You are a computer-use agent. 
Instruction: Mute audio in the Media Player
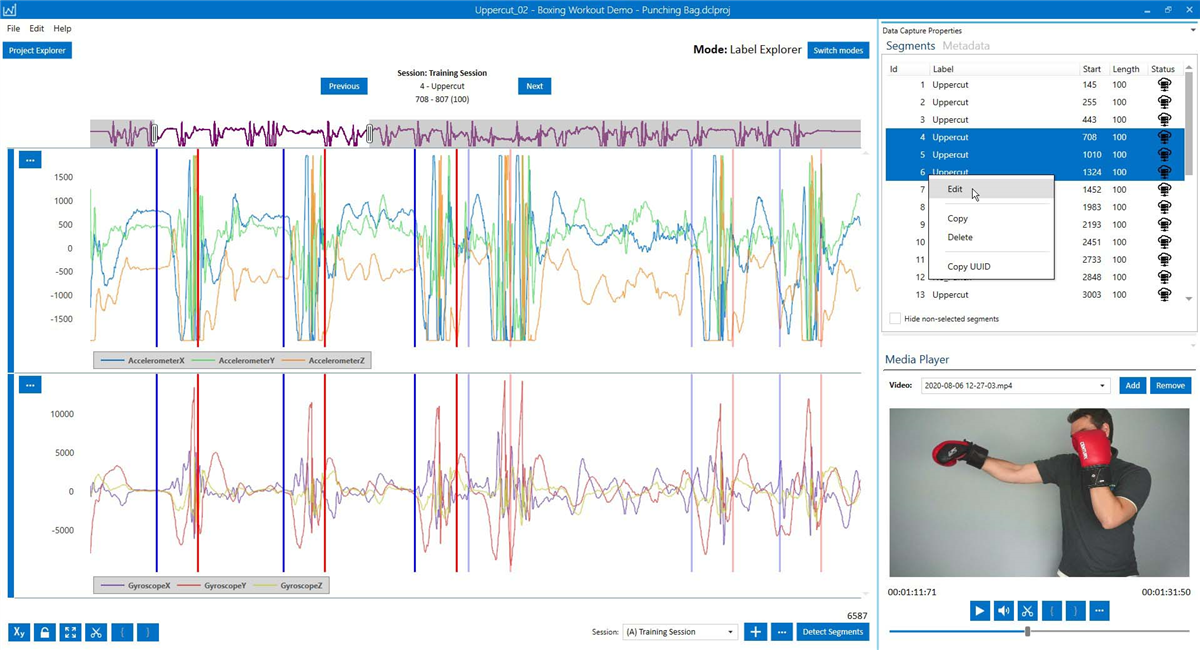[x=1003, y=610]
